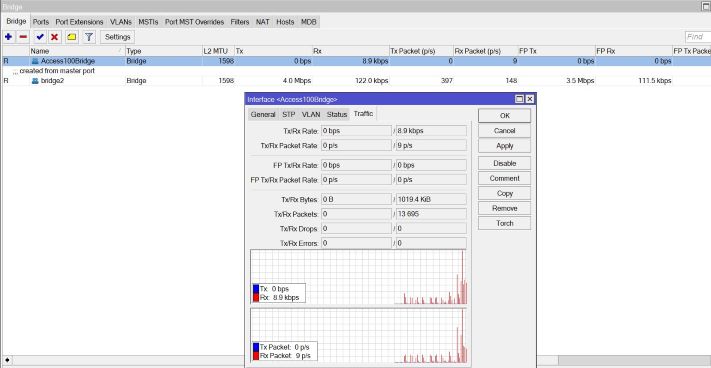Open the filter funnel icon
Image resolution: width=711 pixels, height=368 pixels.
click(x=89, y=37)
